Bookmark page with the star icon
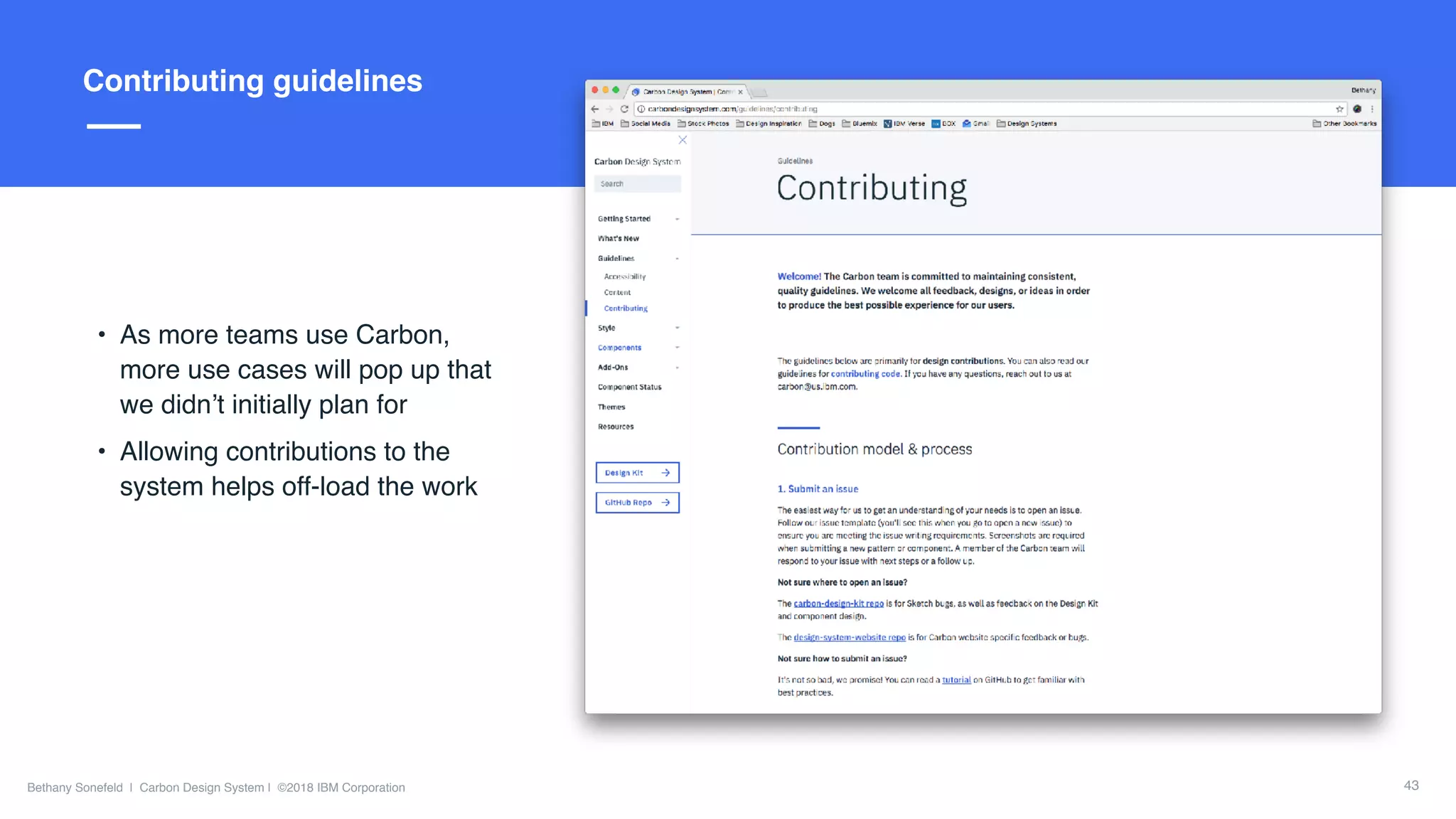 [x=1339, y=109]
